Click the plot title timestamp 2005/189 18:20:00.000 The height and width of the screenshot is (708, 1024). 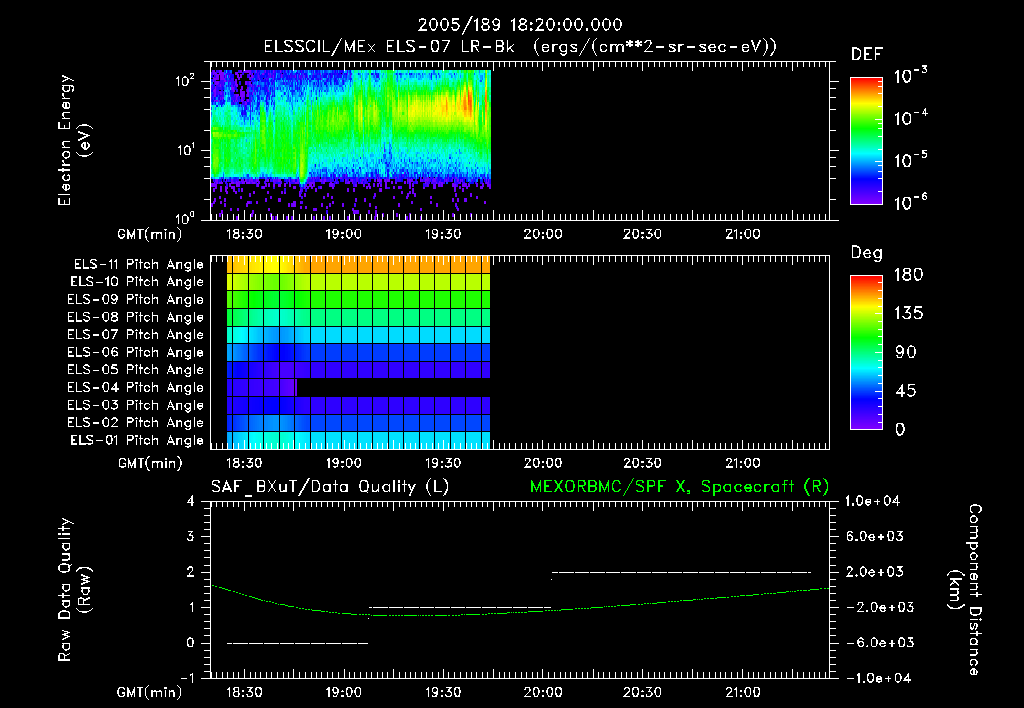(x=520, y=25)
